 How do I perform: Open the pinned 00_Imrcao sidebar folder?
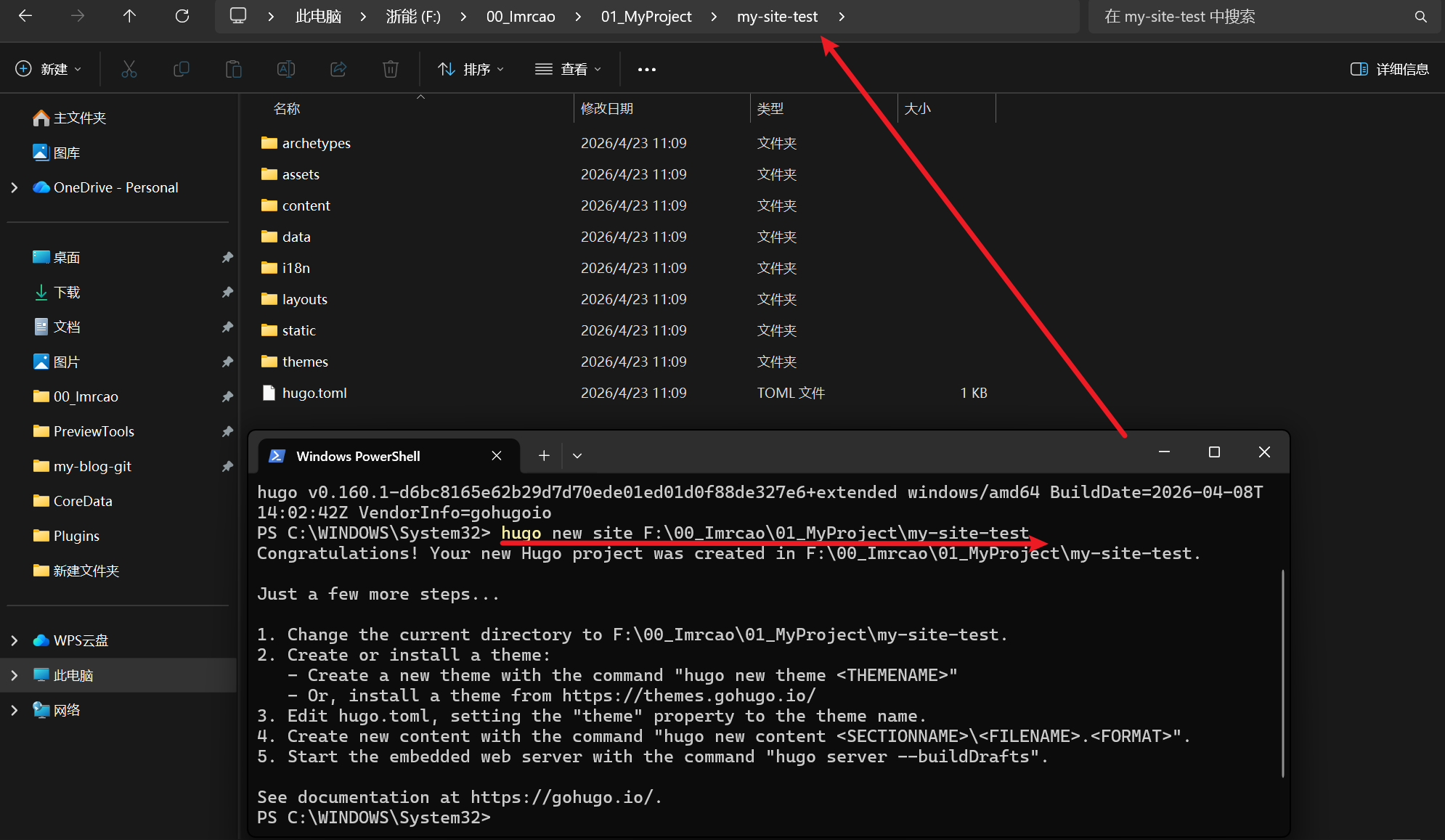pos(86,396)
